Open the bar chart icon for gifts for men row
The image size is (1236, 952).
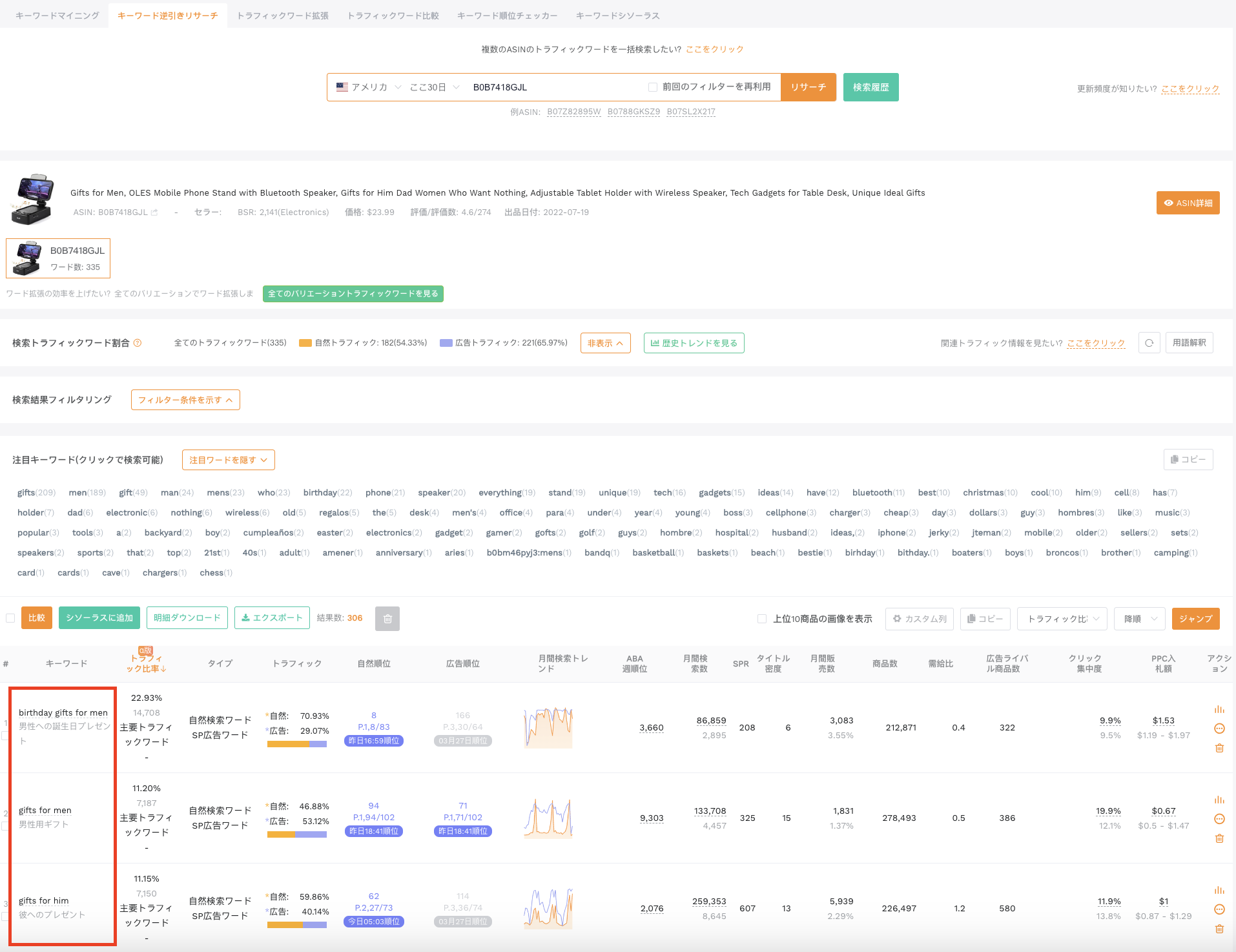click(x=1219, y=800)
